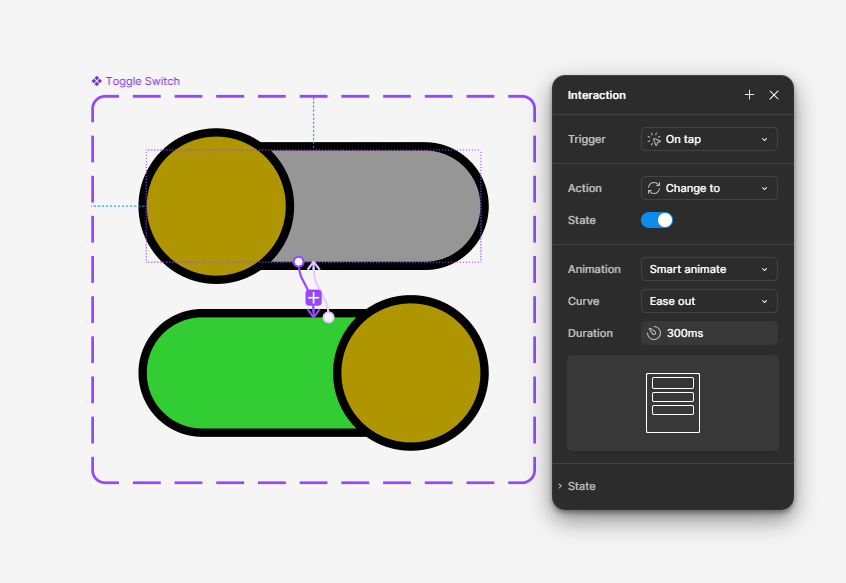The image size is (846, 583).
Task: Select the Toggle Switch component label
Action: pos(143,81)
